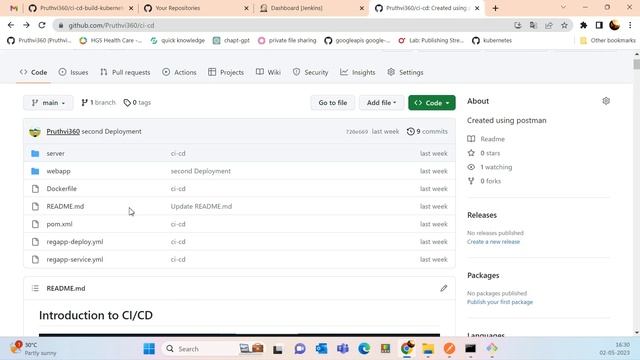The width and height of the screenshot is (640, 360).
Task: Open Chrome three-dot menu
Action: tap(630, 25)
